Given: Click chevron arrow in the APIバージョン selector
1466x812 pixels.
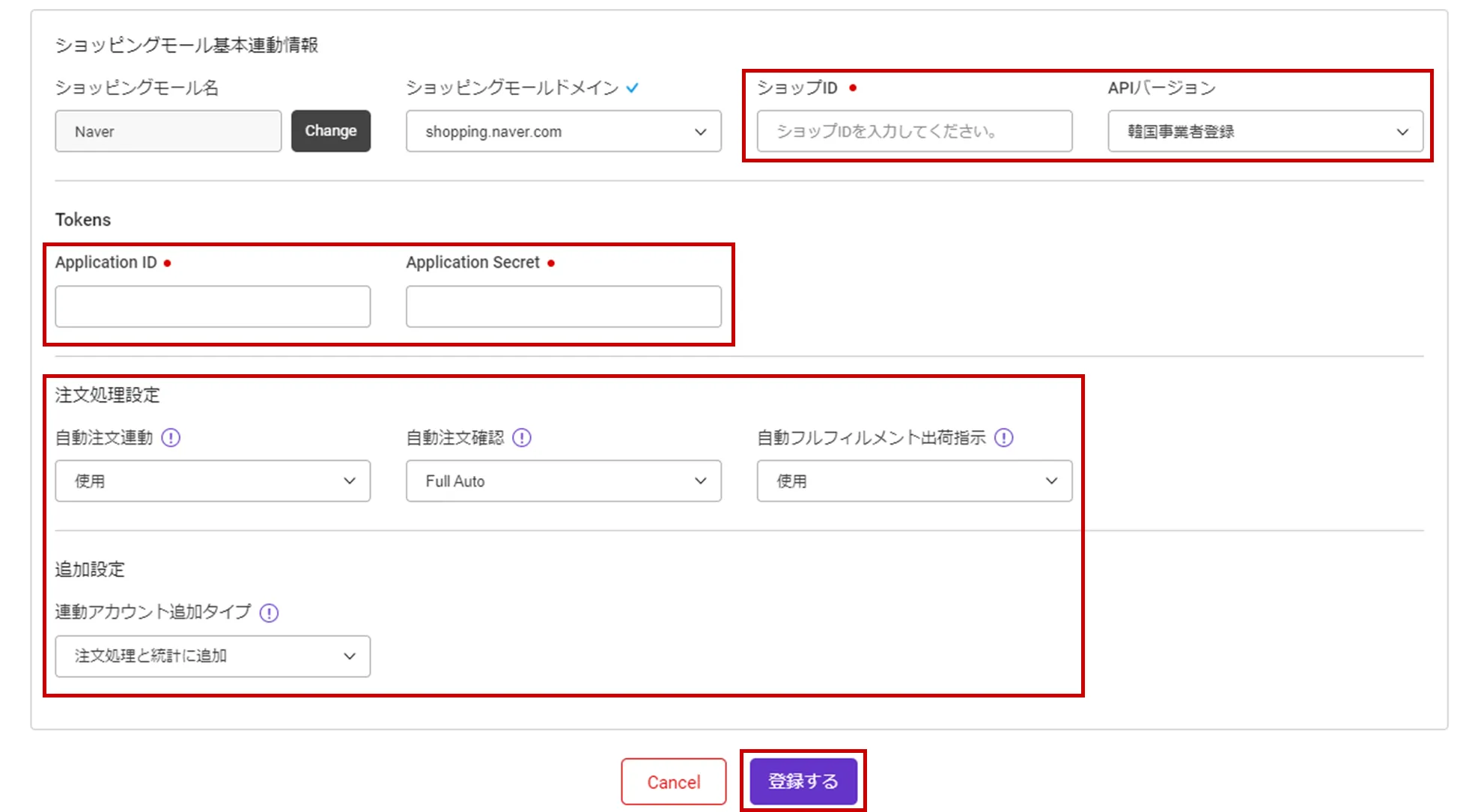Looking at the screenshot, I should point(1402,132).
